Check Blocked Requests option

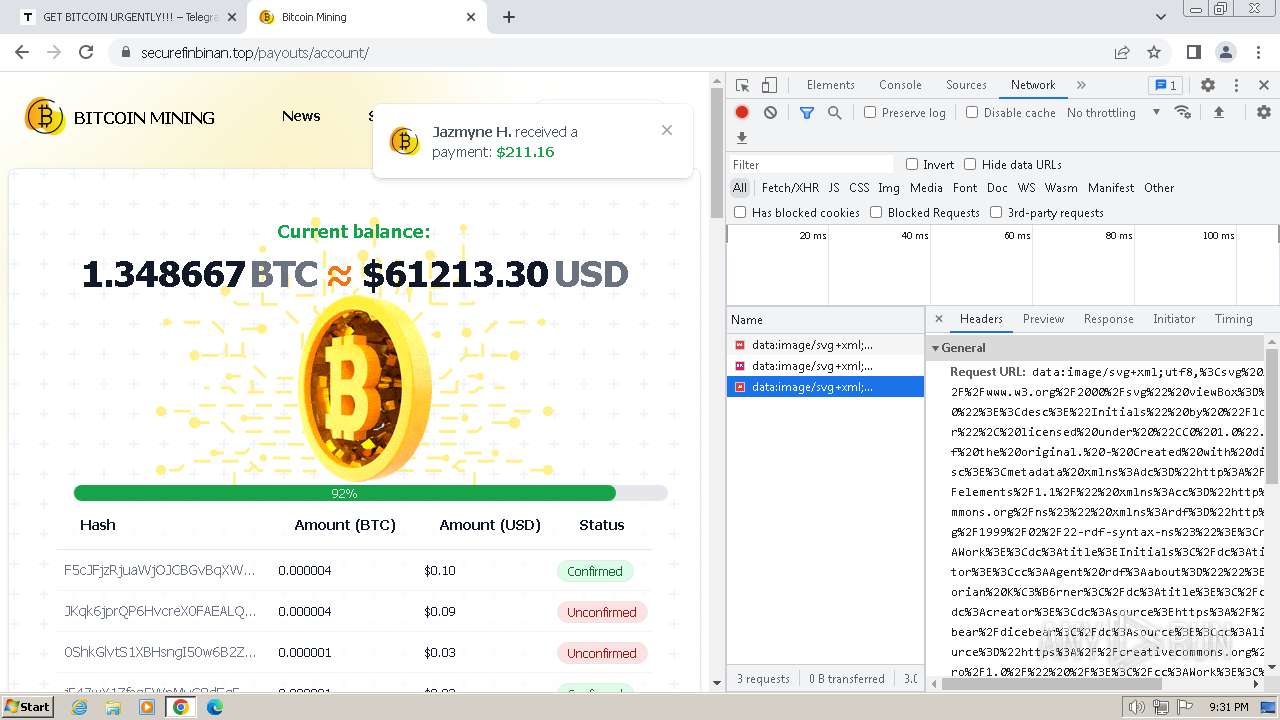876,212
